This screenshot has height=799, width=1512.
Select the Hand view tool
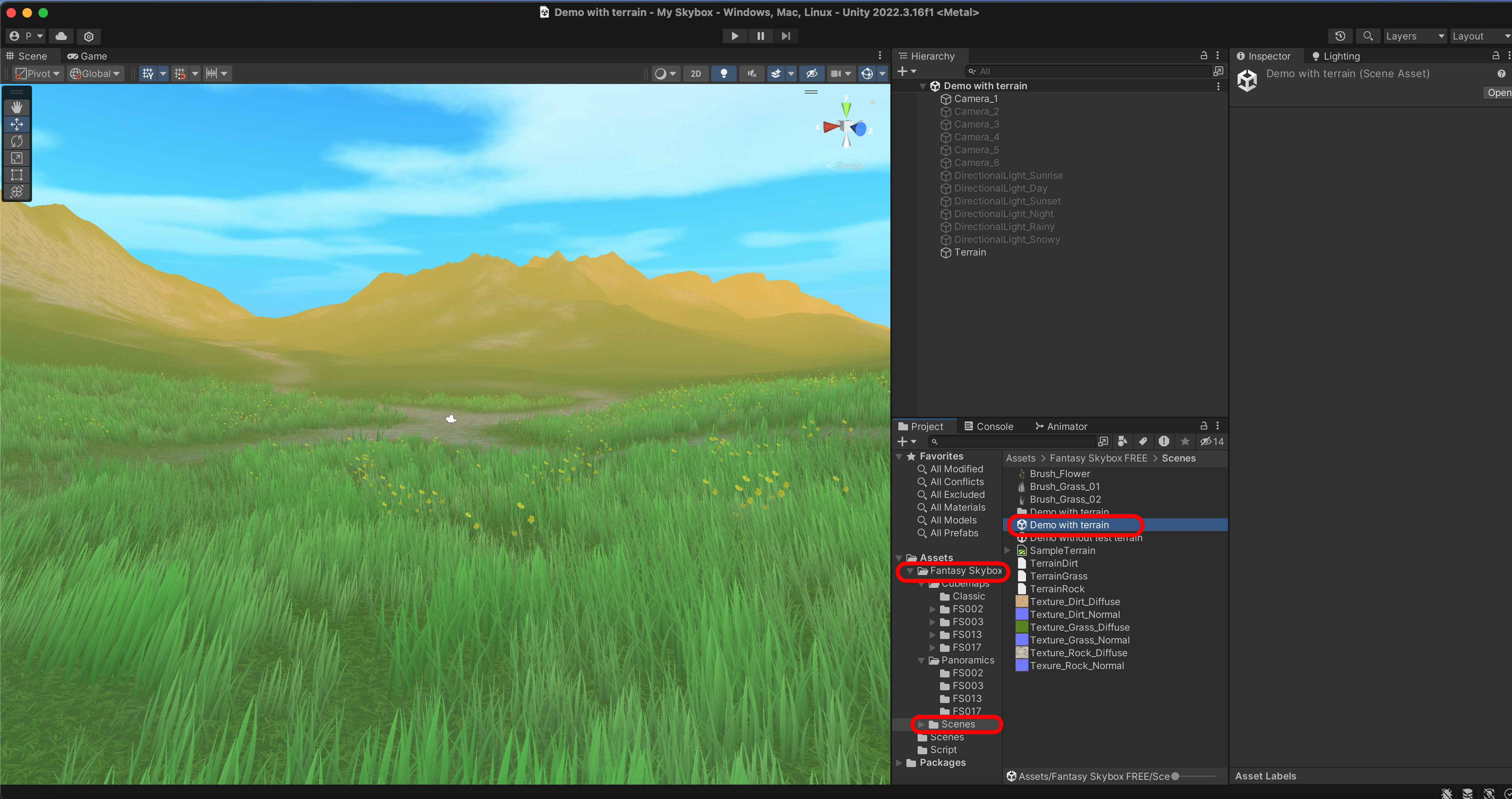point(16,107)
